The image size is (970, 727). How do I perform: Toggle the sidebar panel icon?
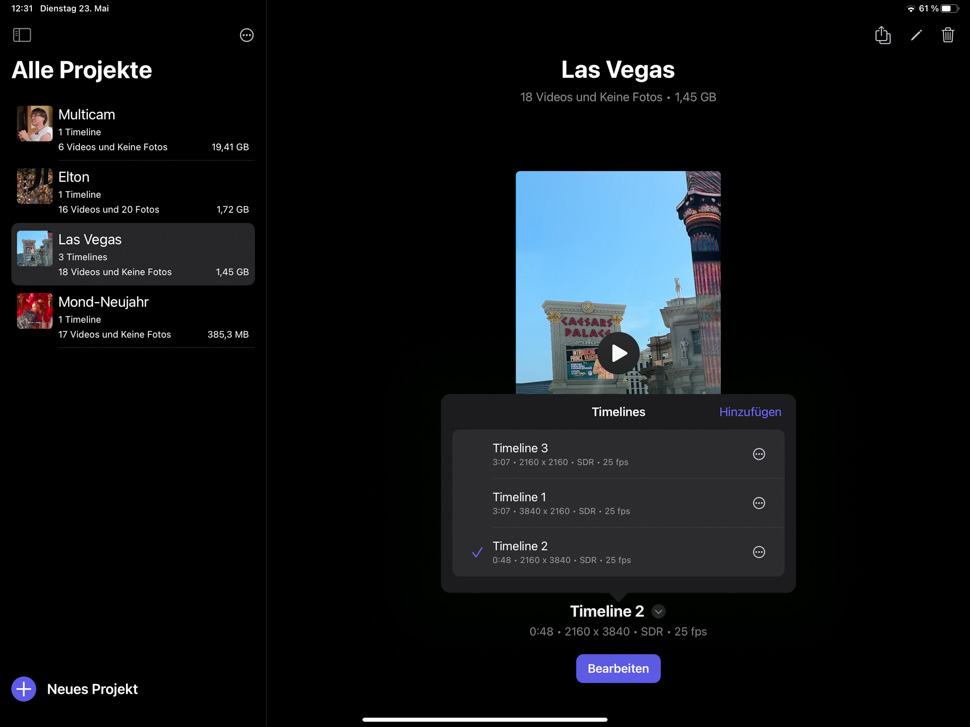(22, 35)
